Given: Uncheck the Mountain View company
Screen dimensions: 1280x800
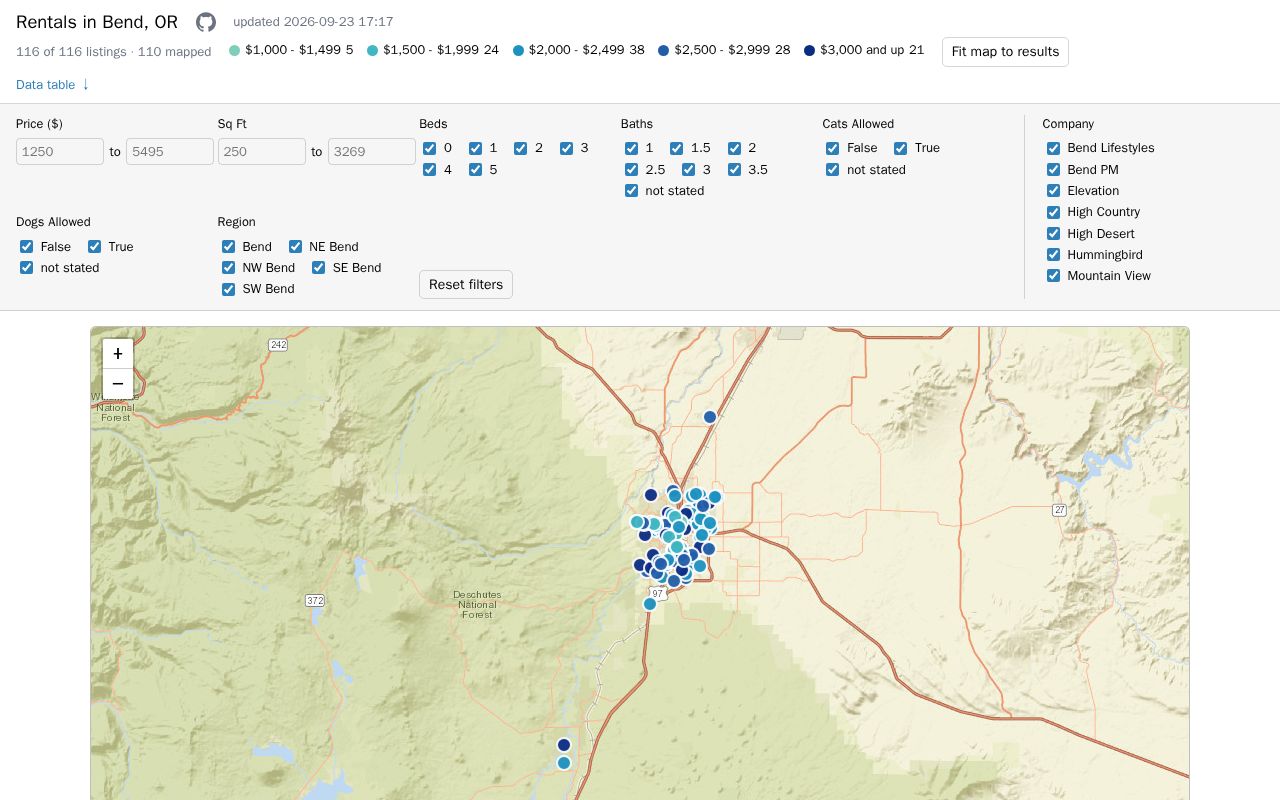Looking at the screenshot, I should (1054, 276).
